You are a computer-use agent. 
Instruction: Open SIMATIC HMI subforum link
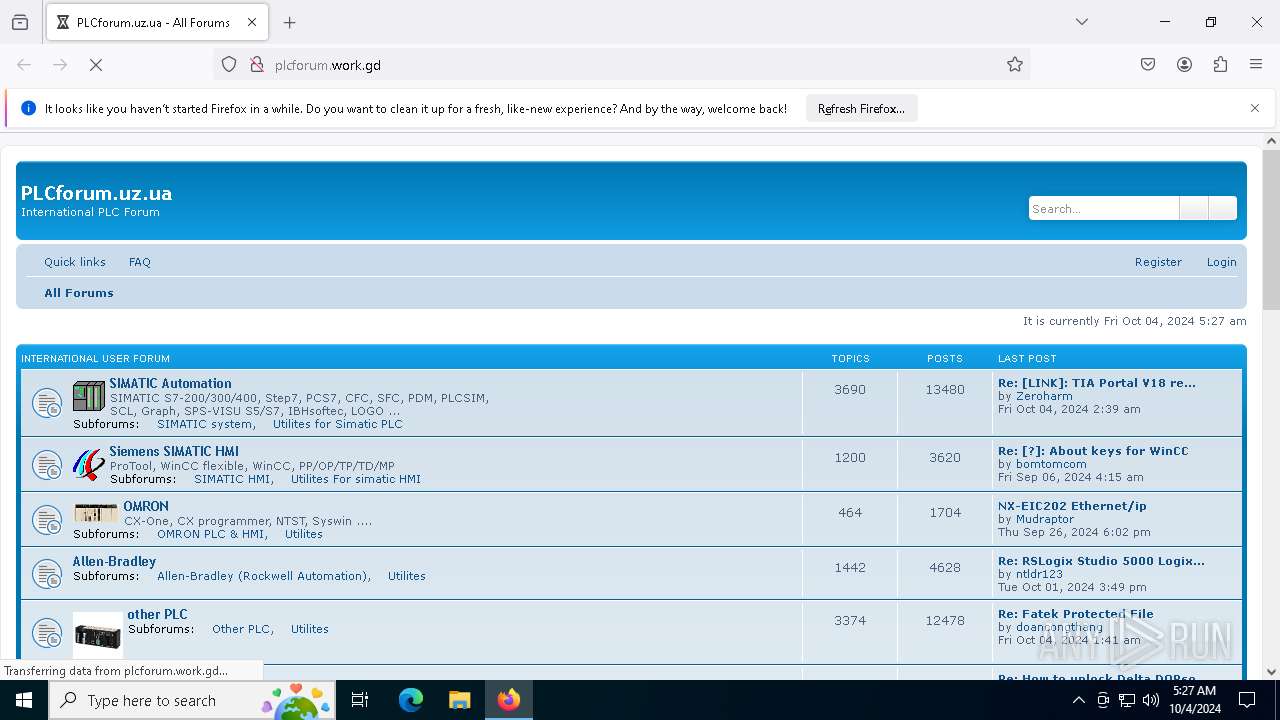[232, 479]
